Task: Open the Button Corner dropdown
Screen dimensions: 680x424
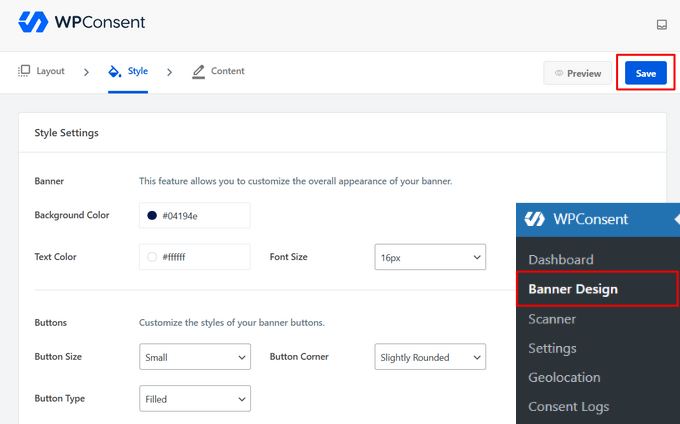Action: point(430,357)
